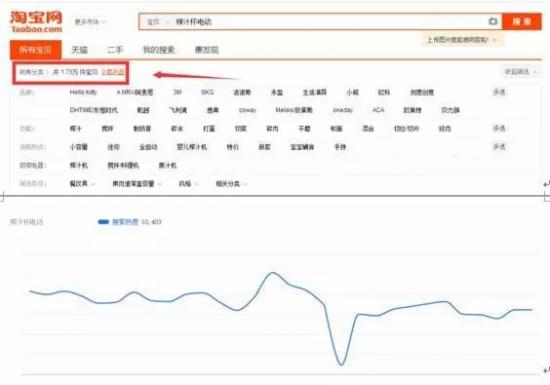The width and height of the screenshot is (550, 385).
Task: Toggle the blue 搜索热度 legend marker
Action: [103, 222]
